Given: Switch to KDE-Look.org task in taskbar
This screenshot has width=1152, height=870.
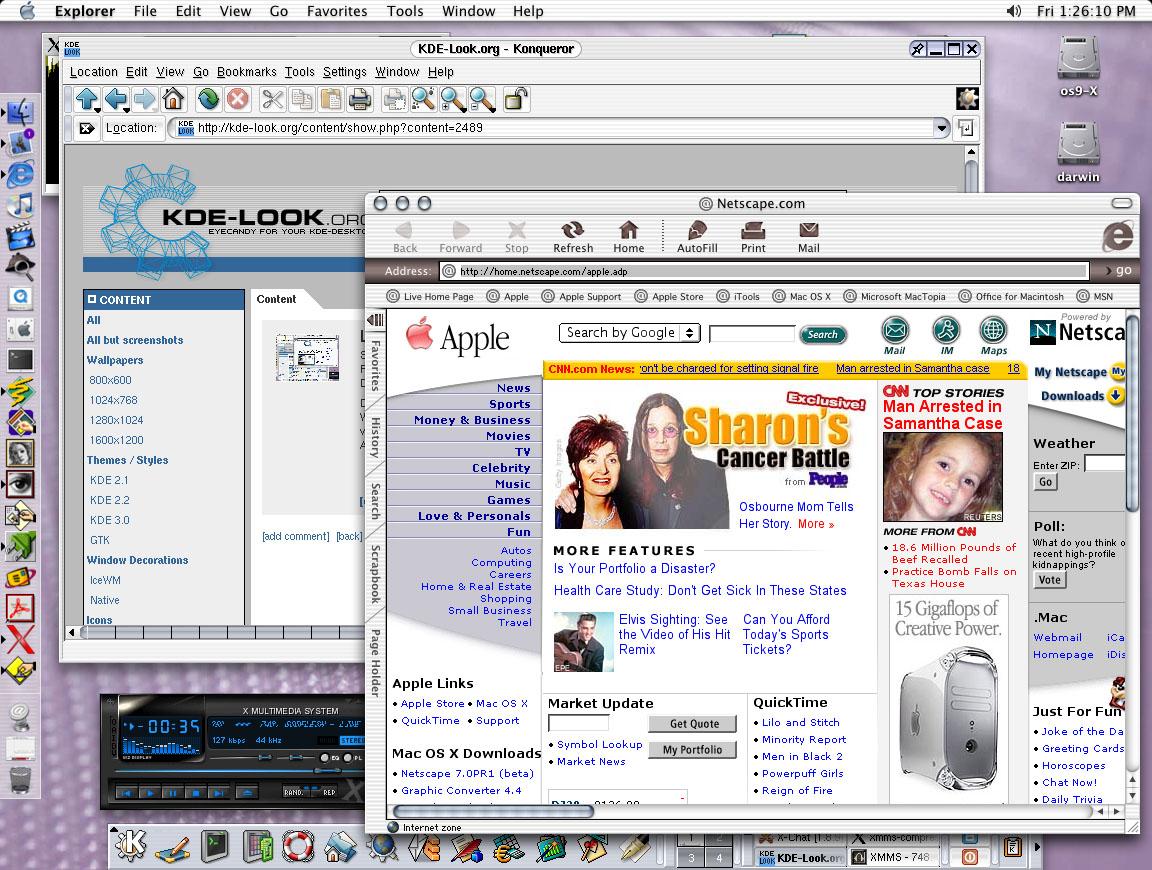Looking at the screenshot, I should click(x=801, y=858).
